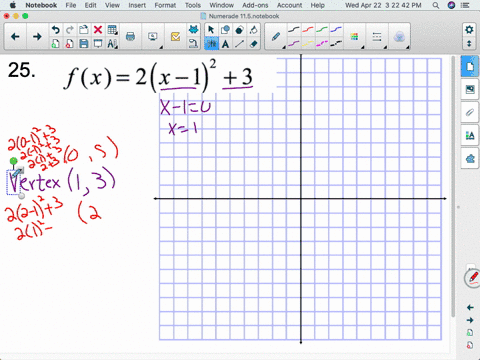This screenshot has width=480, height=360.
Task: Open the Edit menu
Action: pyautogui.click(x=90, y=5)
